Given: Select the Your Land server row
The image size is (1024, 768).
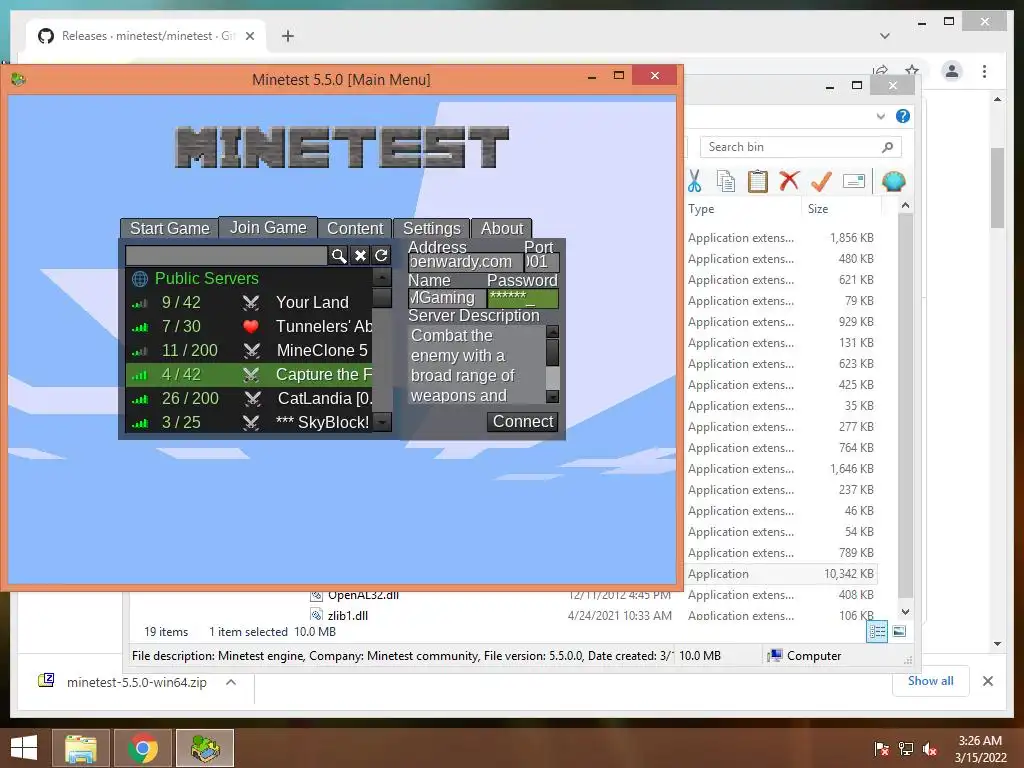Looking at the screenshot, I should coord(249,302).
